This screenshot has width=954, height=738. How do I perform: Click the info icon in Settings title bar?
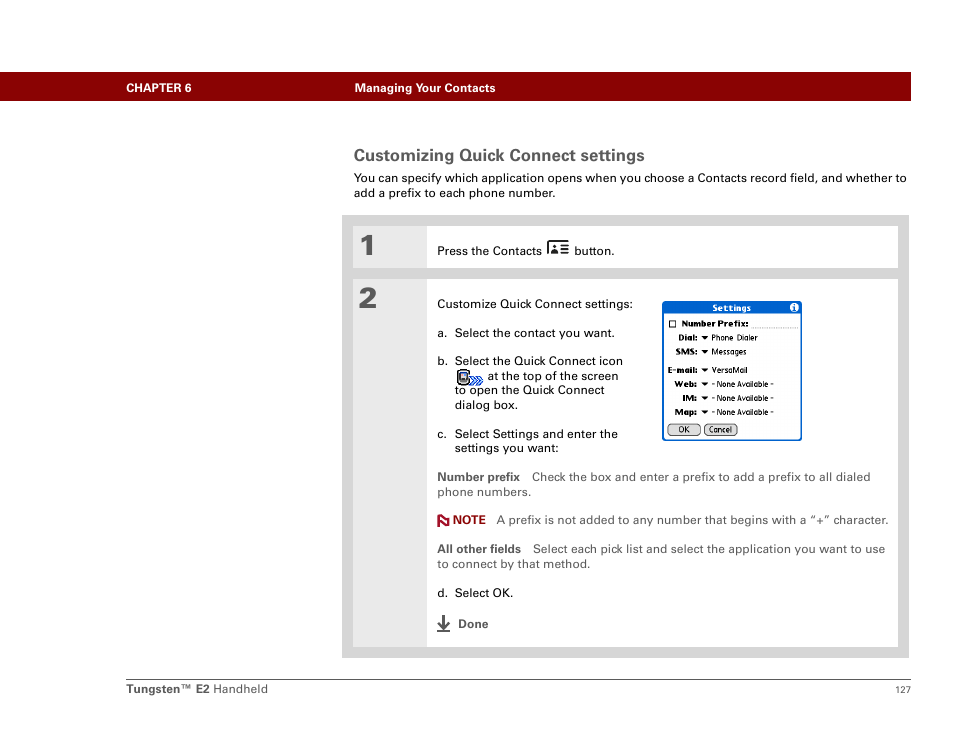point(793,308)
